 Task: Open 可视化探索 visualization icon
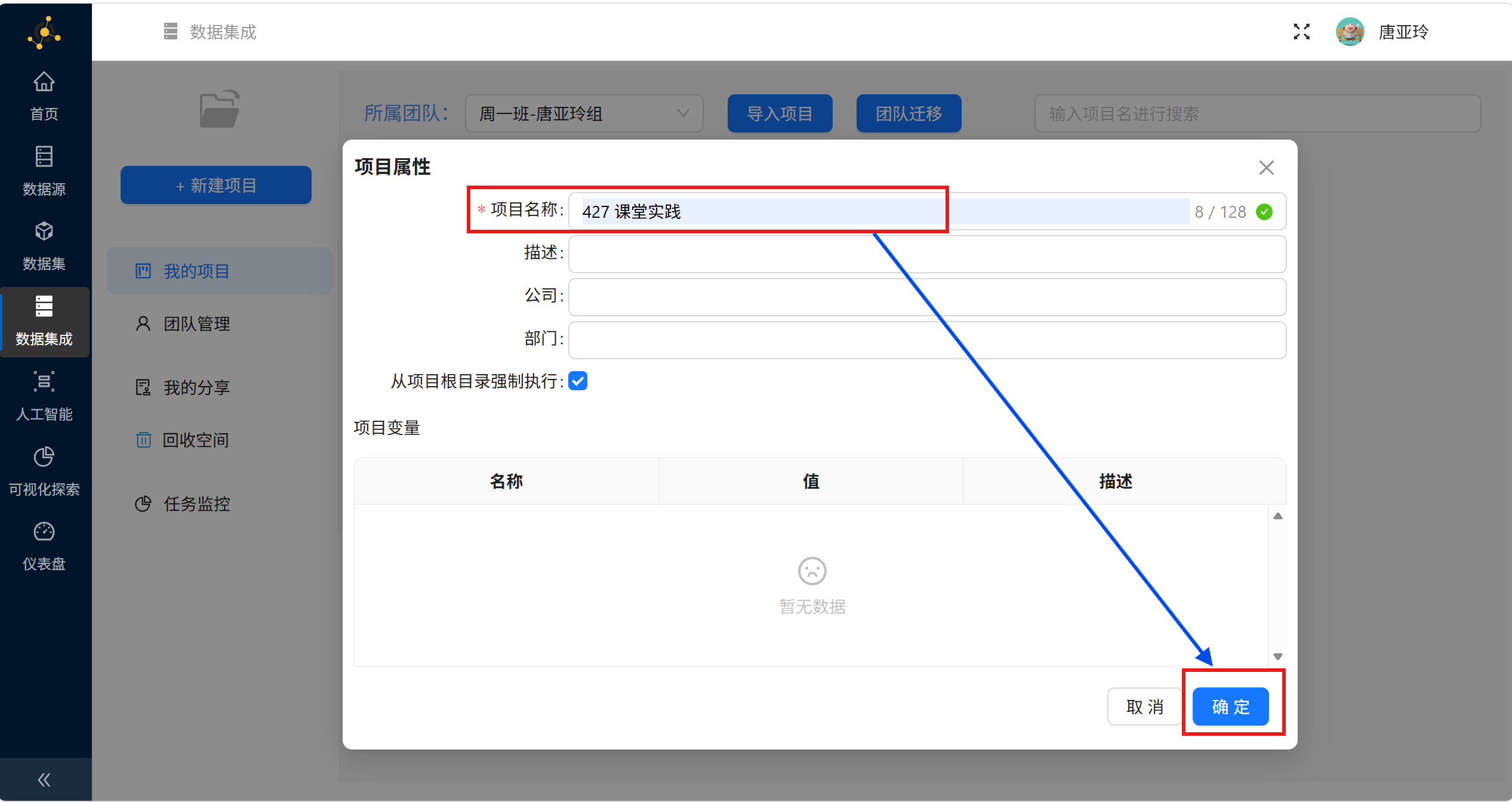coord(44,457)
